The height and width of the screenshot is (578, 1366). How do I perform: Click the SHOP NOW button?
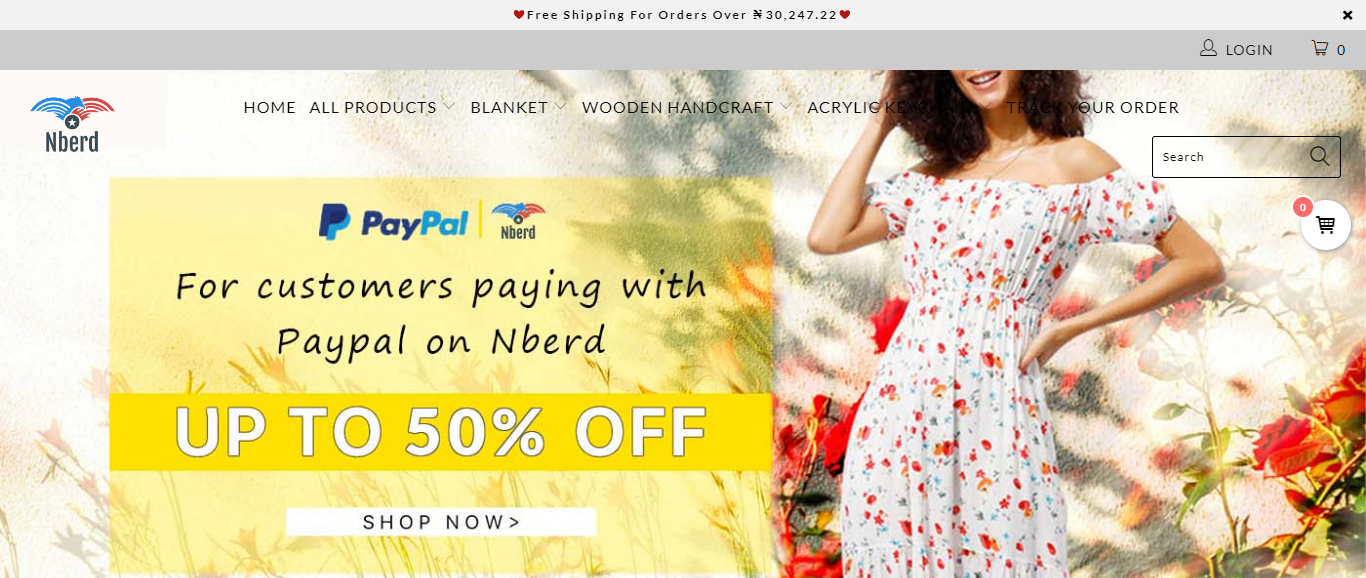coord(441,522)
